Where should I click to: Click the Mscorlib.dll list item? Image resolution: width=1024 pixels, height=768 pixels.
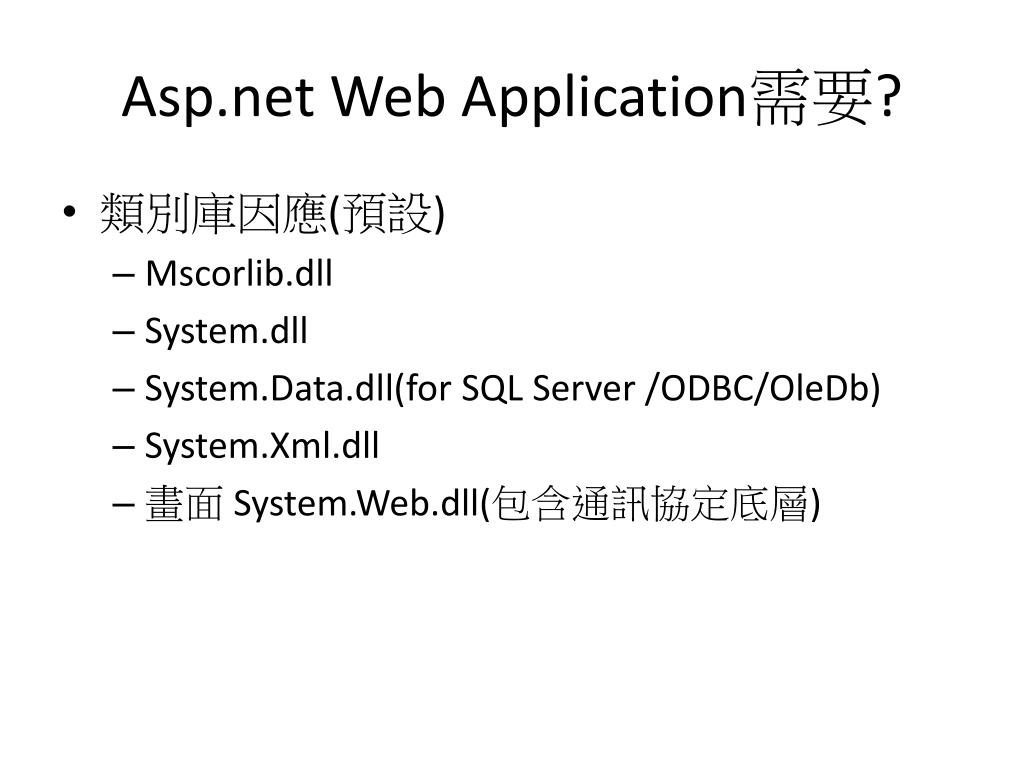click(239, 273)
